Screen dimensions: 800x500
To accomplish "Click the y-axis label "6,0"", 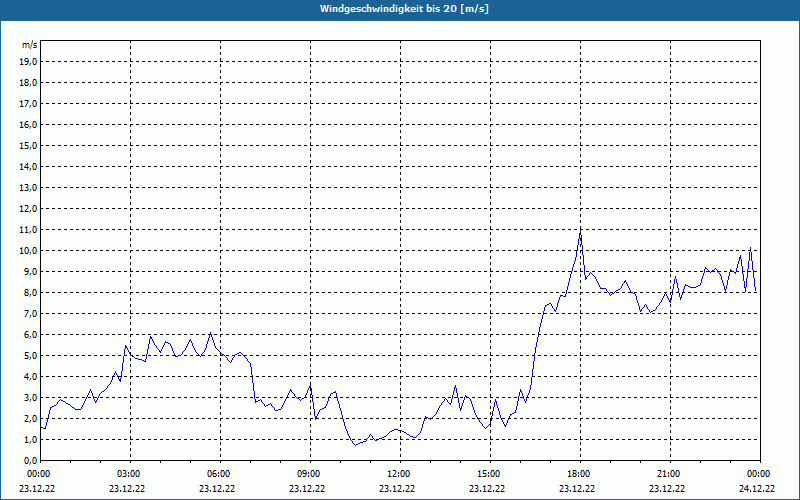I will click(31, 335).
